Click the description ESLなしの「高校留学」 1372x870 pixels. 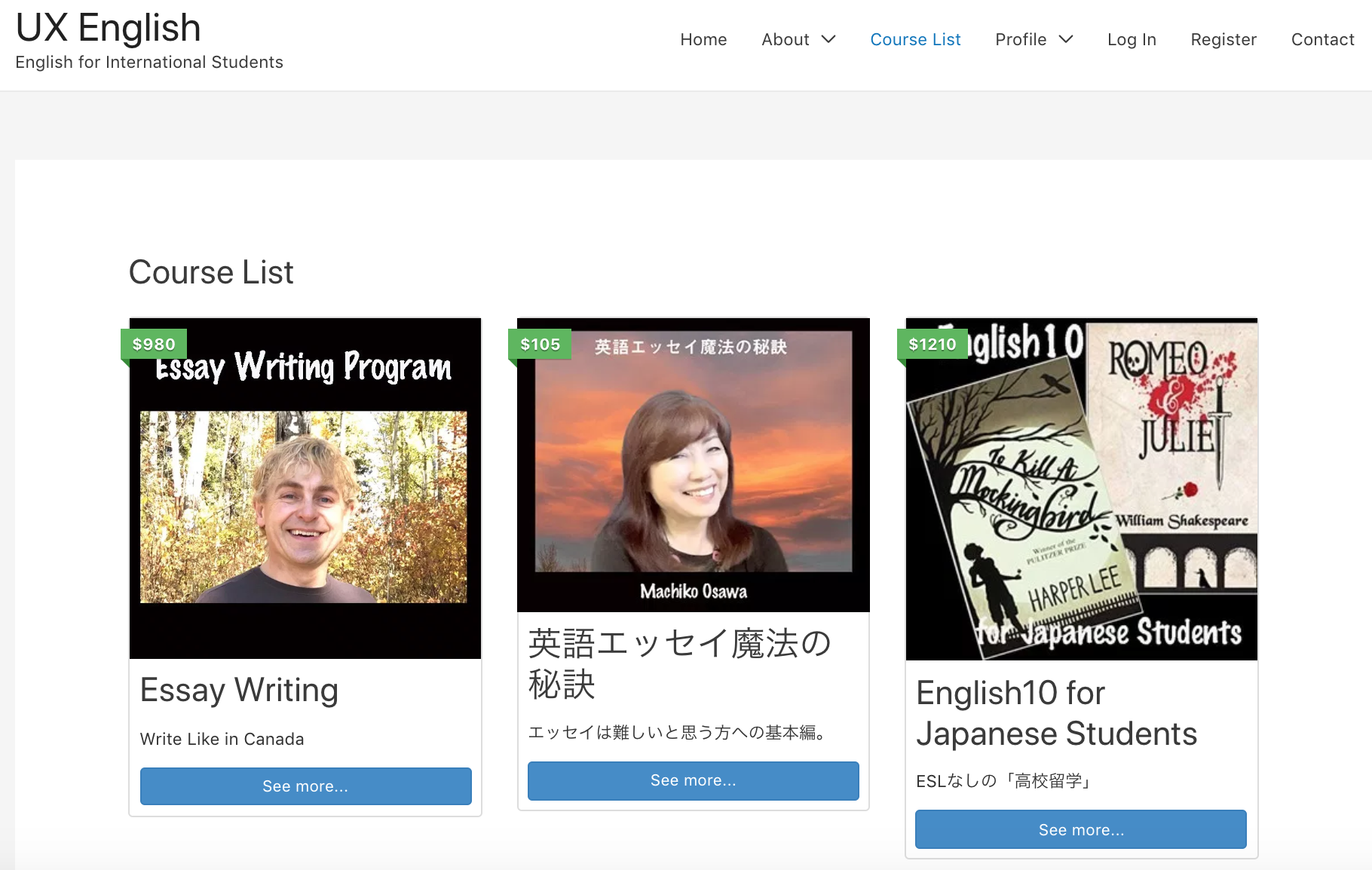point(1003,781)
